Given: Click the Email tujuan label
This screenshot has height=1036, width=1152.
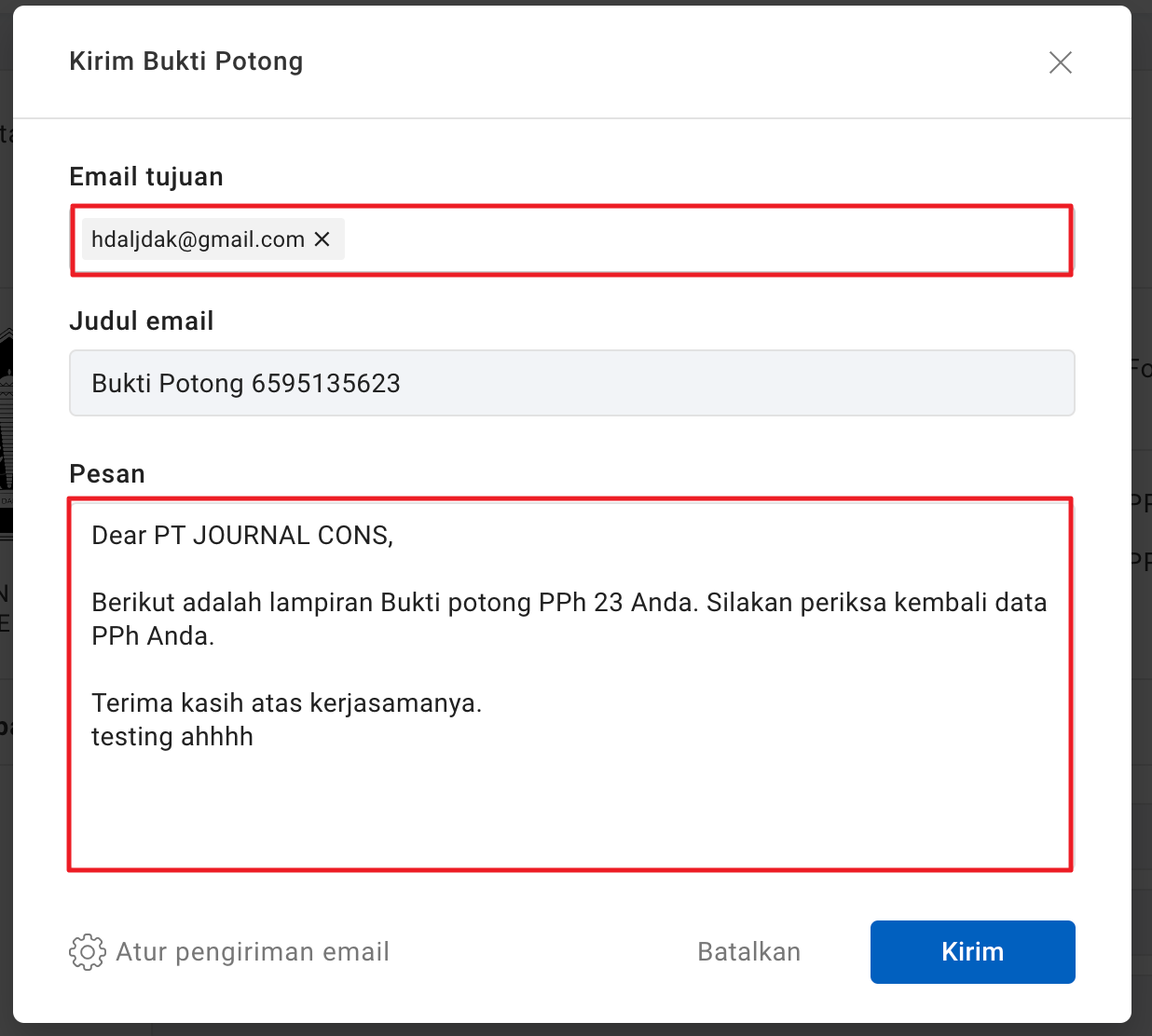Looking at the screenshot, I should (x=146, y=177).
